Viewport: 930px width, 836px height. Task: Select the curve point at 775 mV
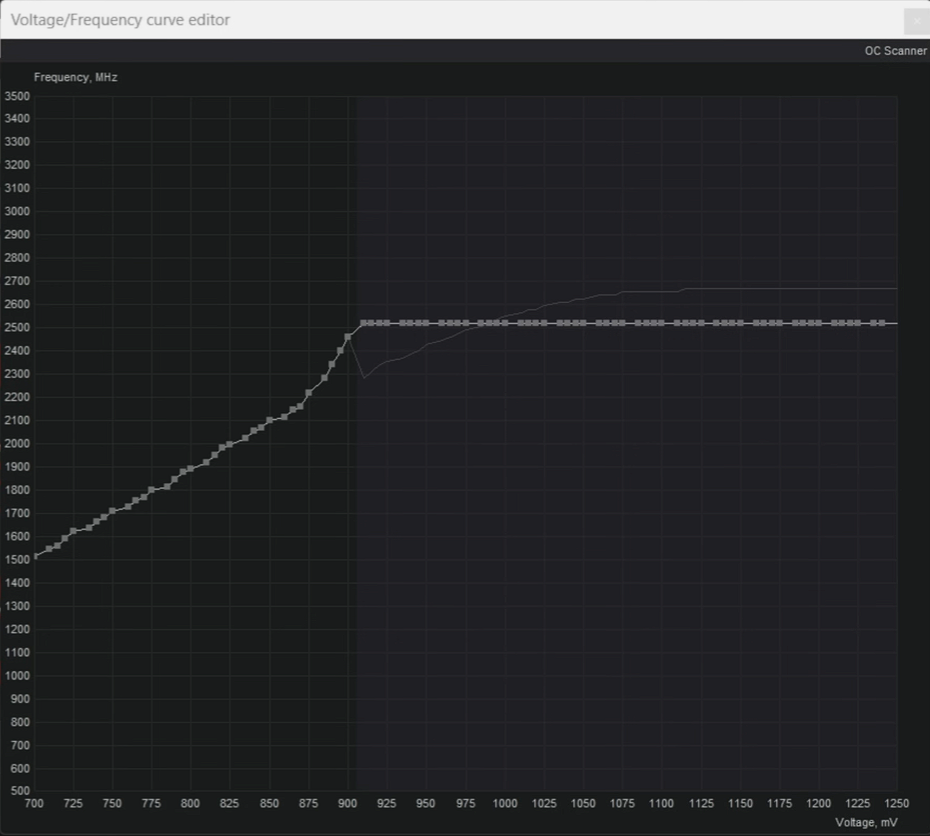point(152,490)
